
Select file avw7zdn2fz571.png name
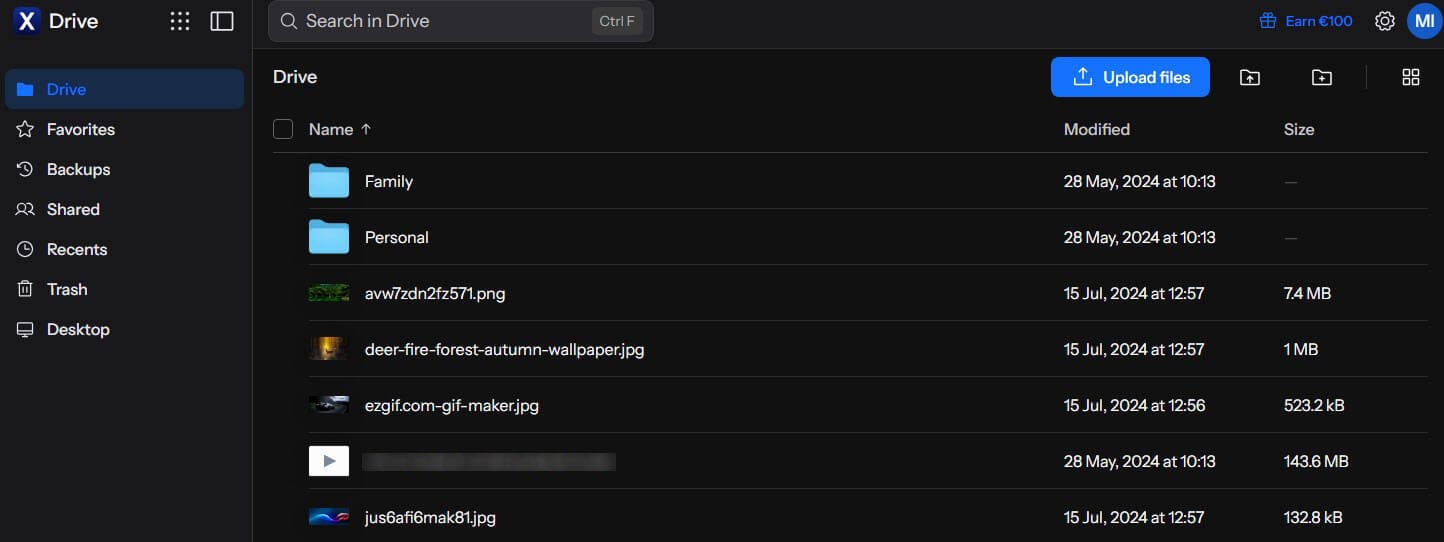435,293
